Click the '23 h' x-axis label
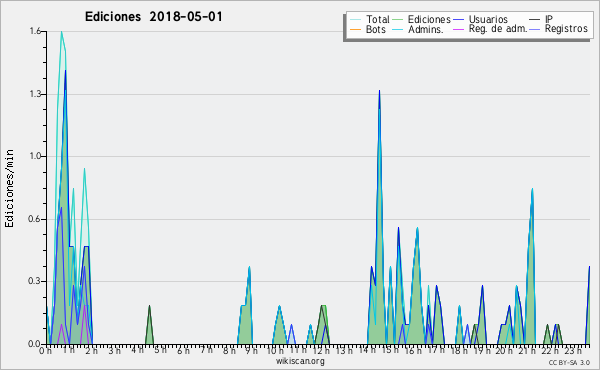The width and height of the screenshot is (600, 370). [573, 350]
